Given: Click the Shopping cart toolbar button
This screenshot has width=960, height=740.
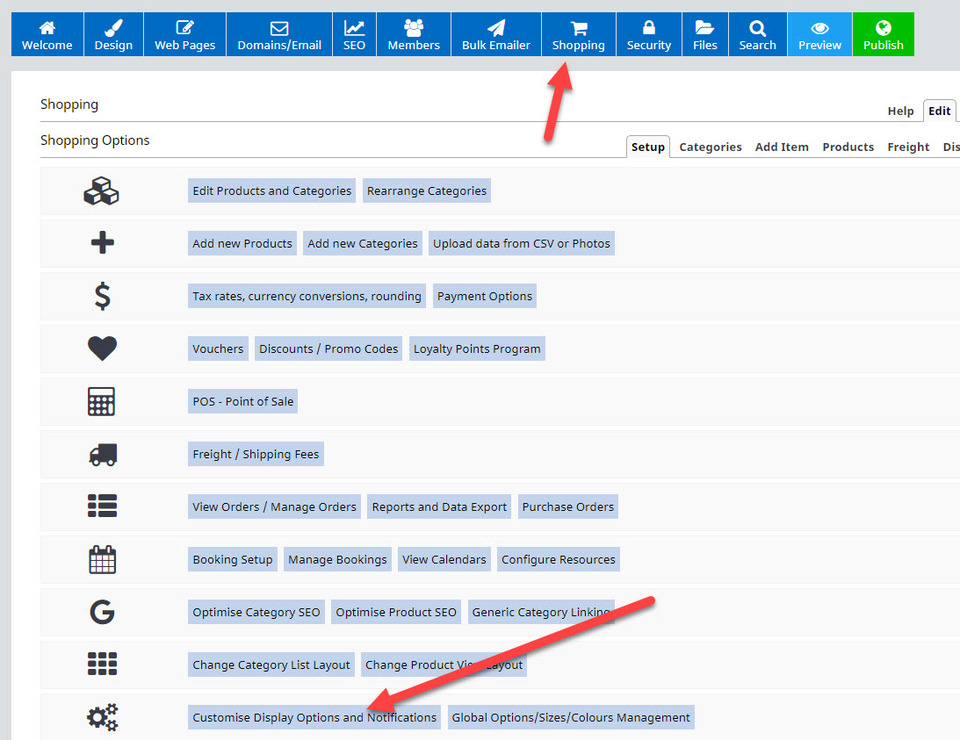Looking at the screenshot, I should pyautogui.click(x=578, y=34).
